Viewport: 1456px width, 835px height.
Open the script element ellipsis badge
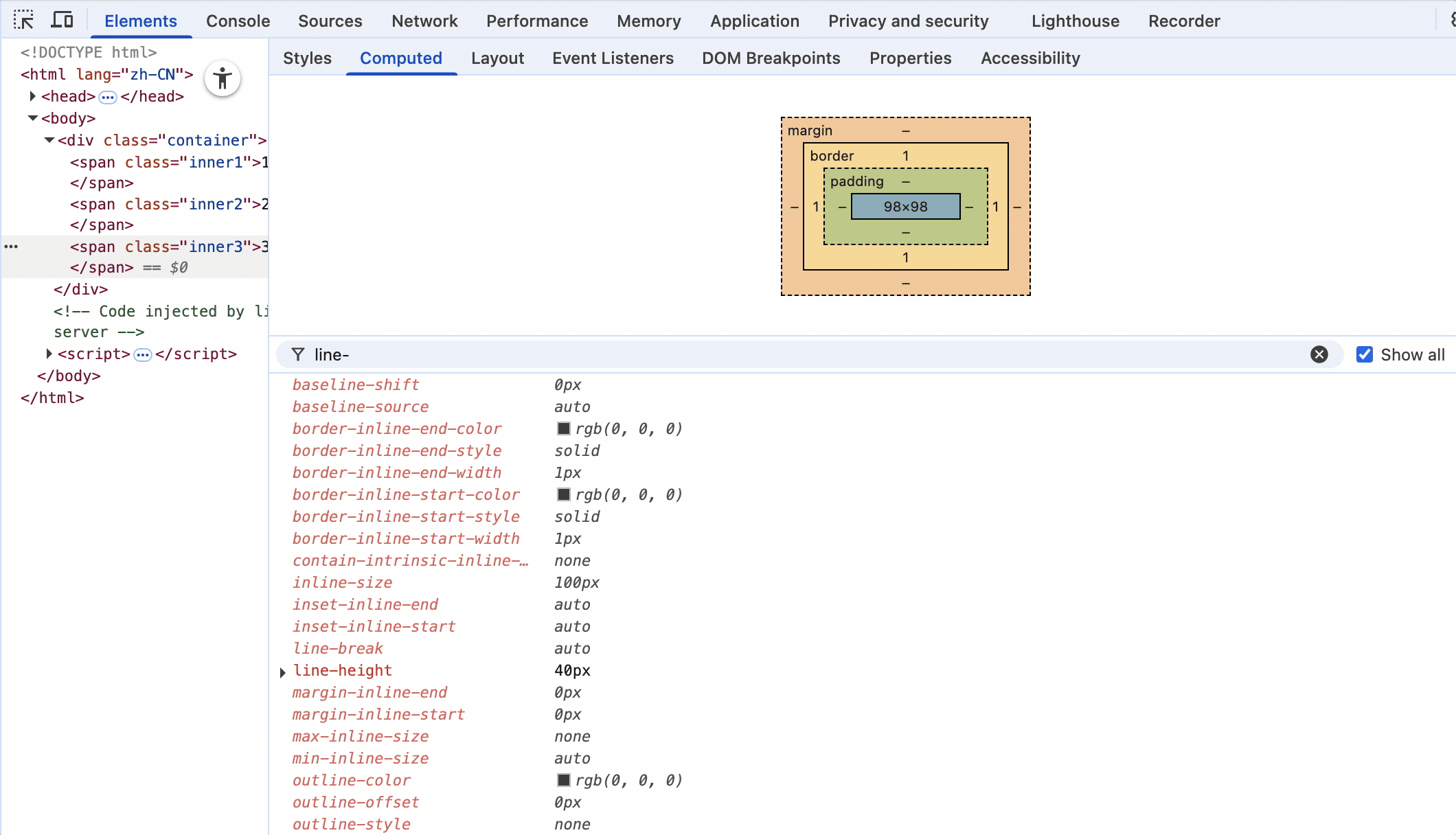tap(142, 354)
